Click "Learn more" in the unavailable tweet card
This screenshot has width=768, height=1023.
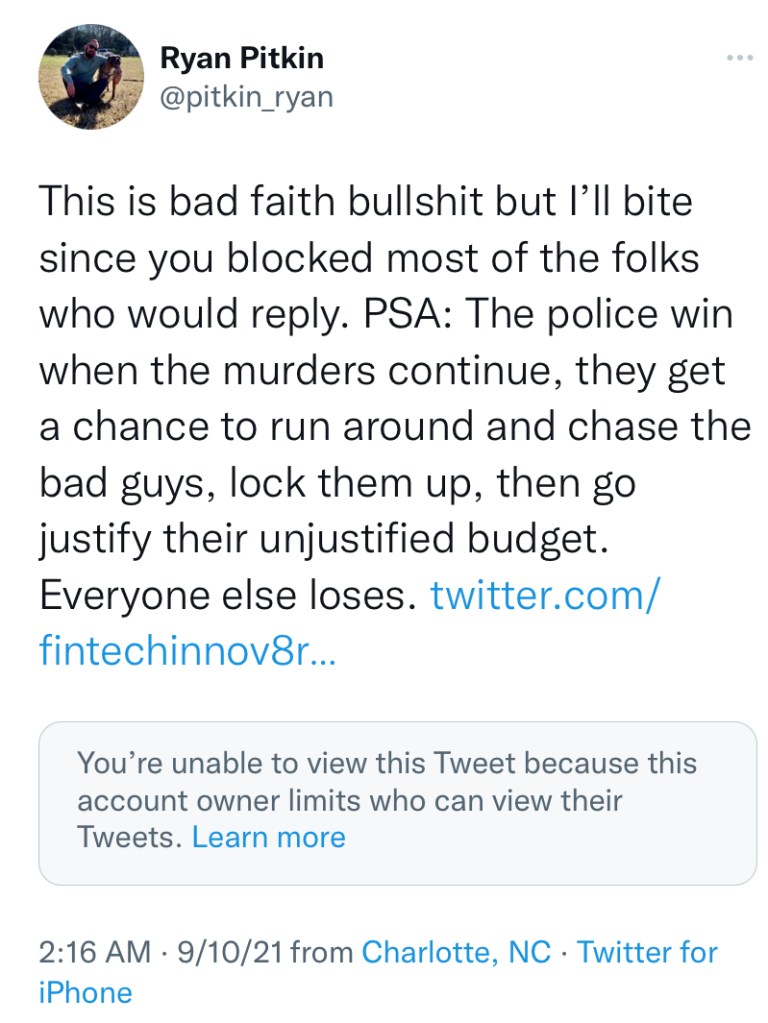click(268, 837)
